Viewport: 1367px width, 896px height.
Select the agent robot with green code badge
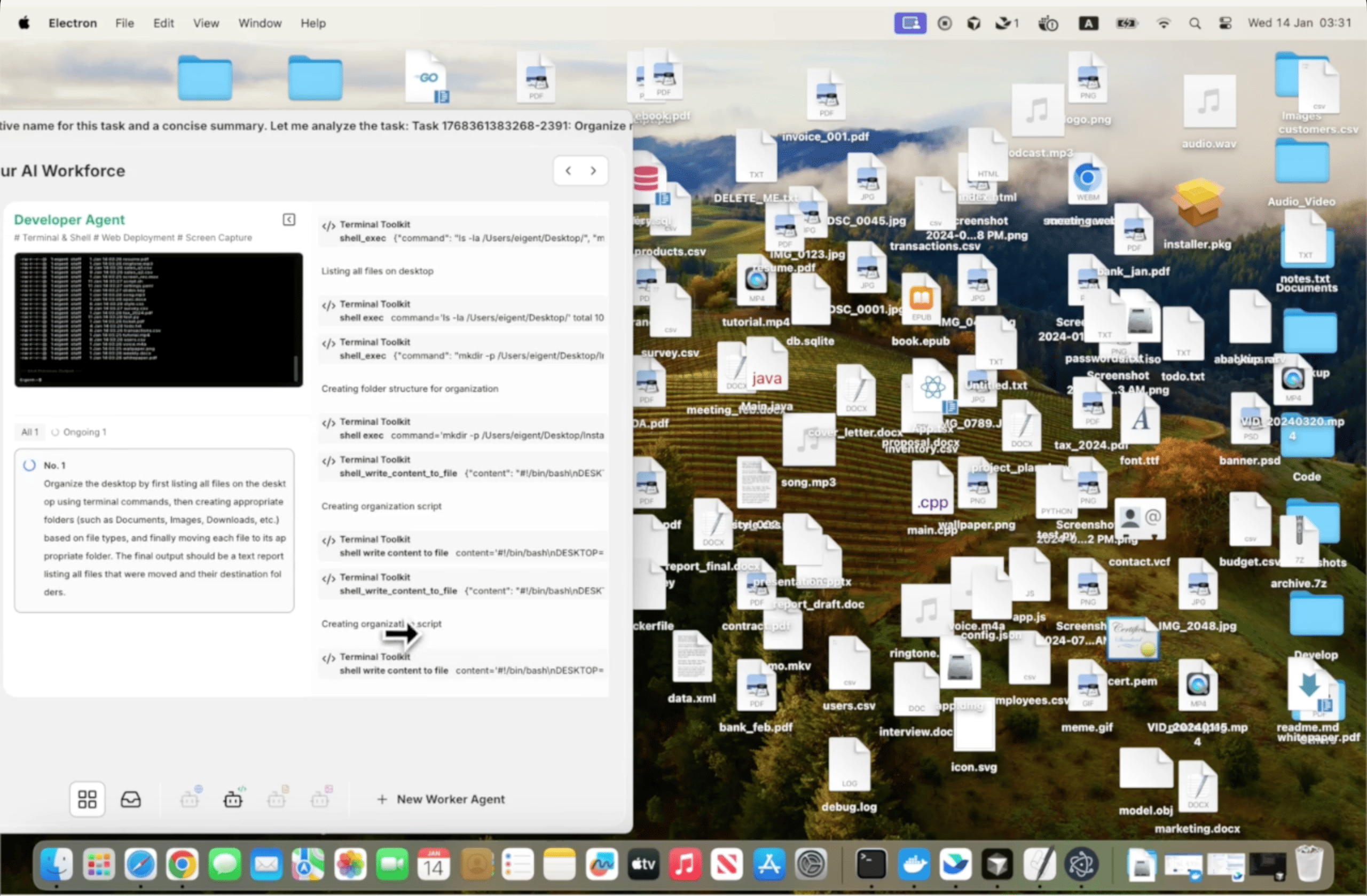click(234, 798)
